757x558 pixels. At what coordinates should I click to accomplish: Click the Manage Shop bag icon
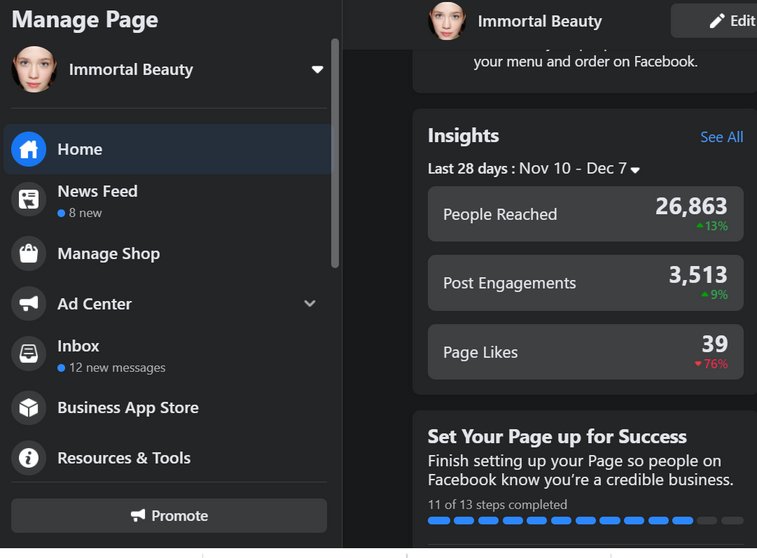(x=28, y=253)
